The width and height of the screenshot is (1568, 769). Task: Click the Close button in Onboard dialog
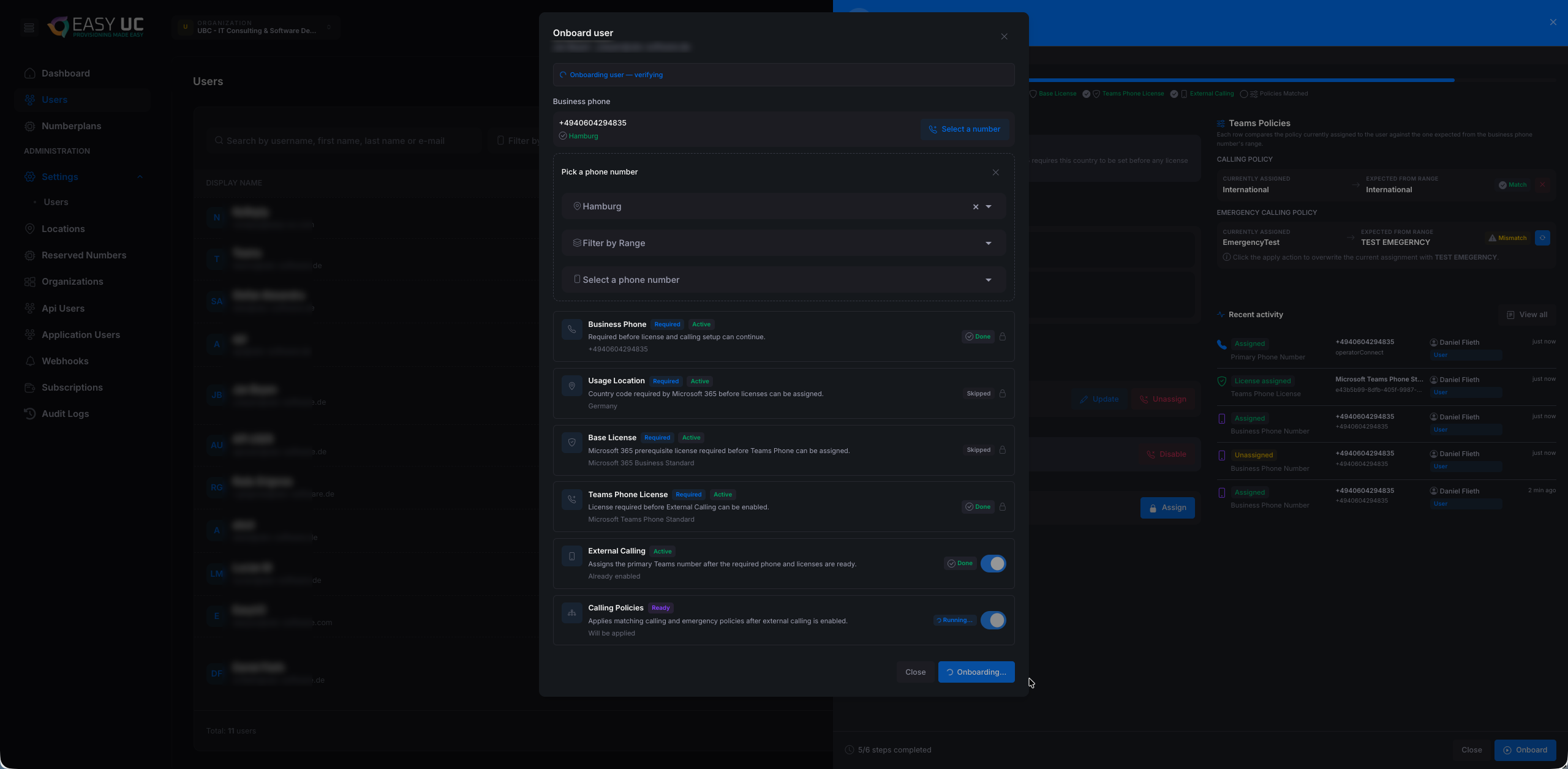[x=915, y=672]
